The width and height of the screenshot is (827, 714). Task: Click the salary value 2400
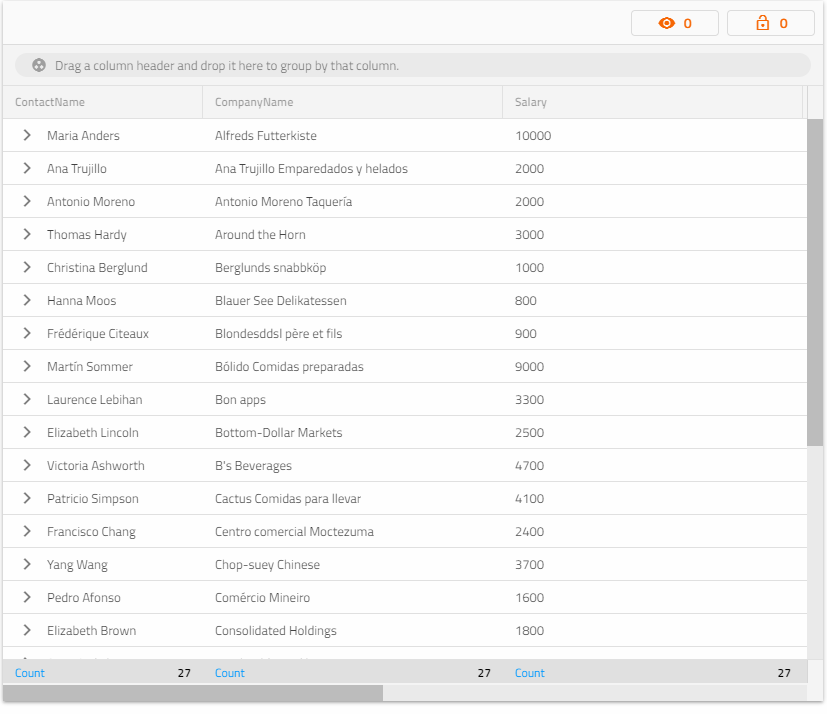click(x=529, y=531)
